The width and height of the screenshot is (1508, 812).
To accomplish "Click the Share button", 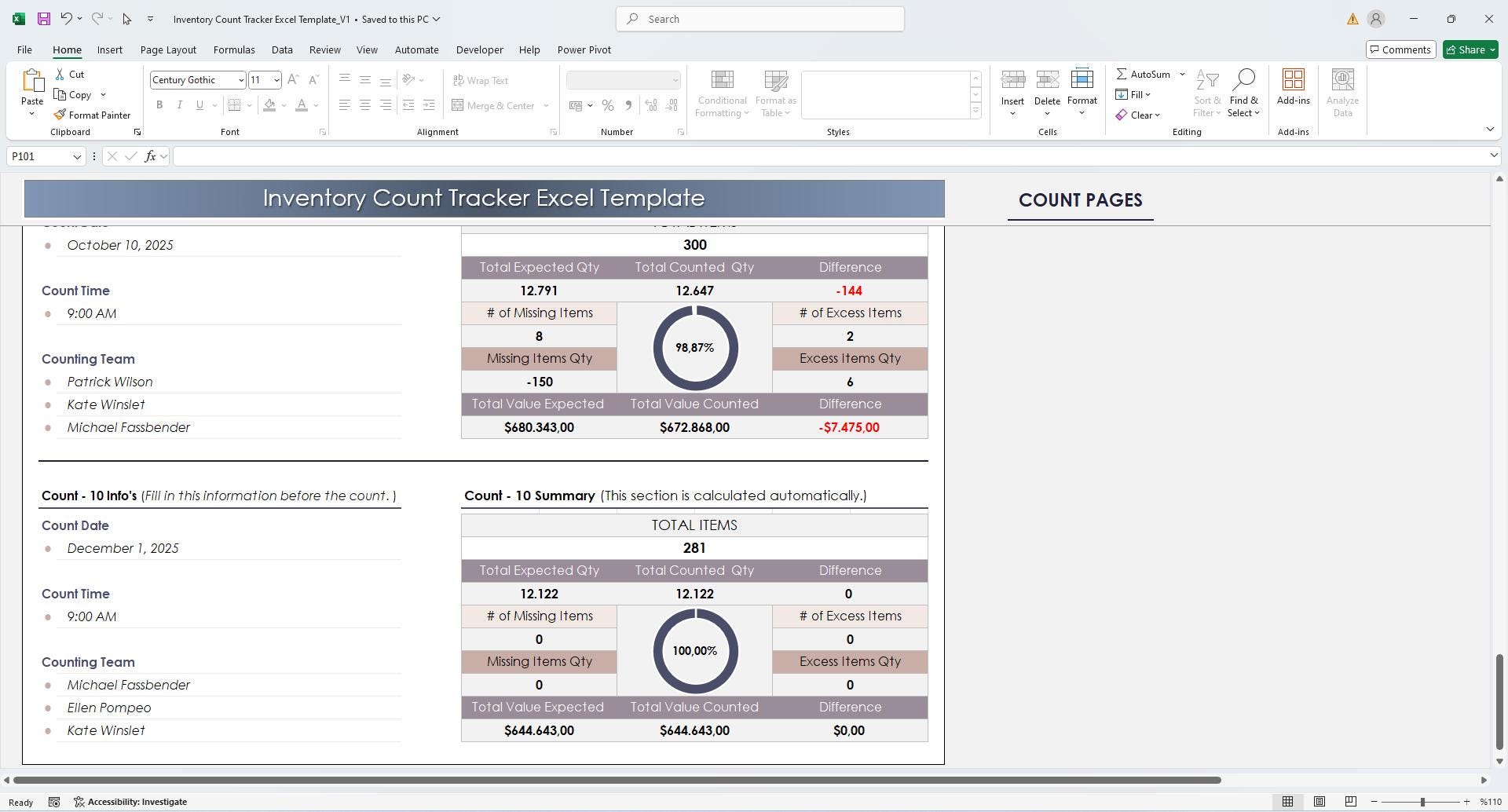I will click(1470, 49).
